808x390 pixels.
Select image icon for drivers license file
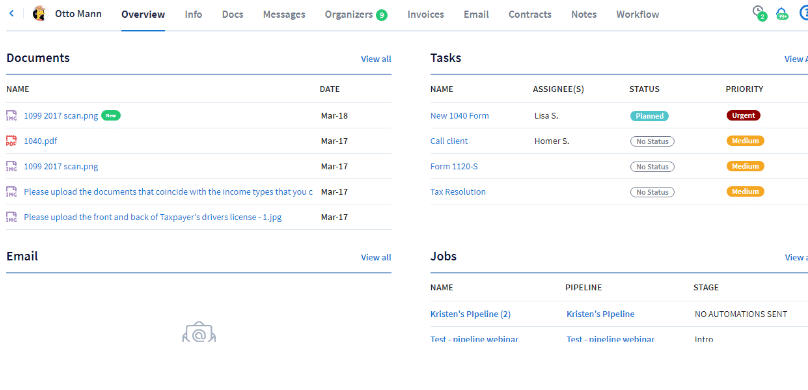coord(11,217)
